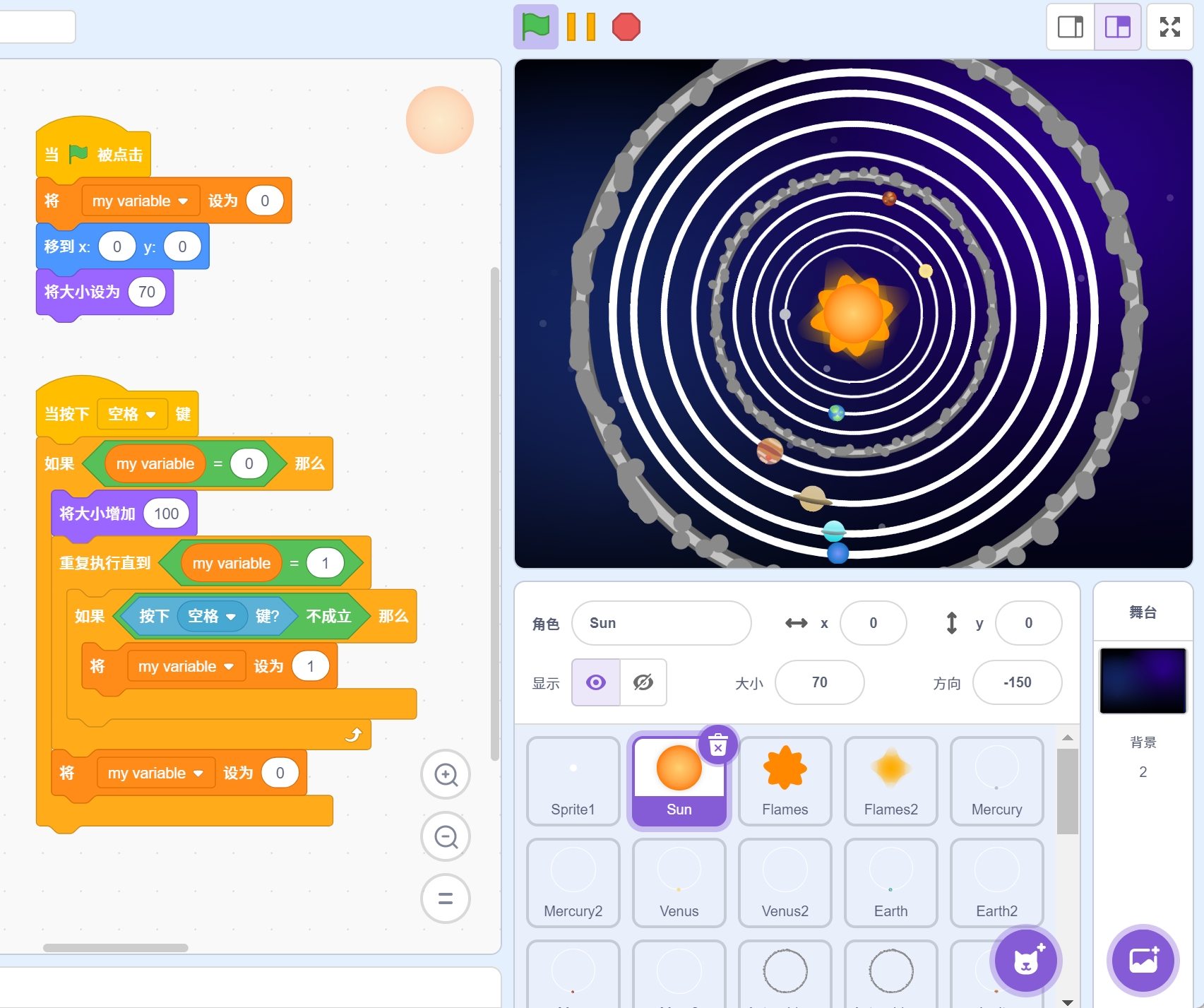Zoom out of the code workspace

point(446,837)
